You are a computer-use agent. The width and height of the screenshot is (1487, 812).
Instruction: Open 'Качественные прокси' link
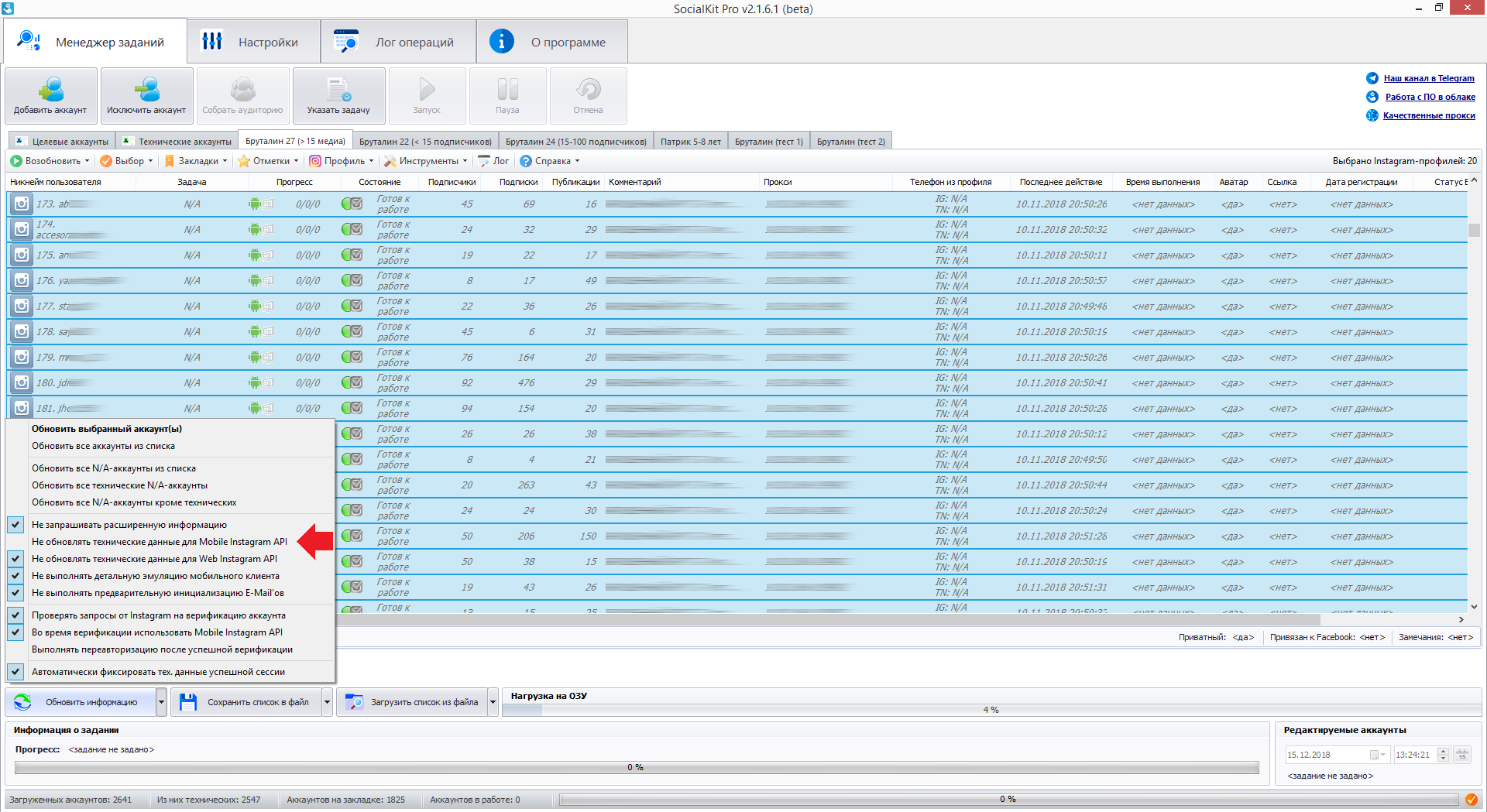[x=1429, y=115]
